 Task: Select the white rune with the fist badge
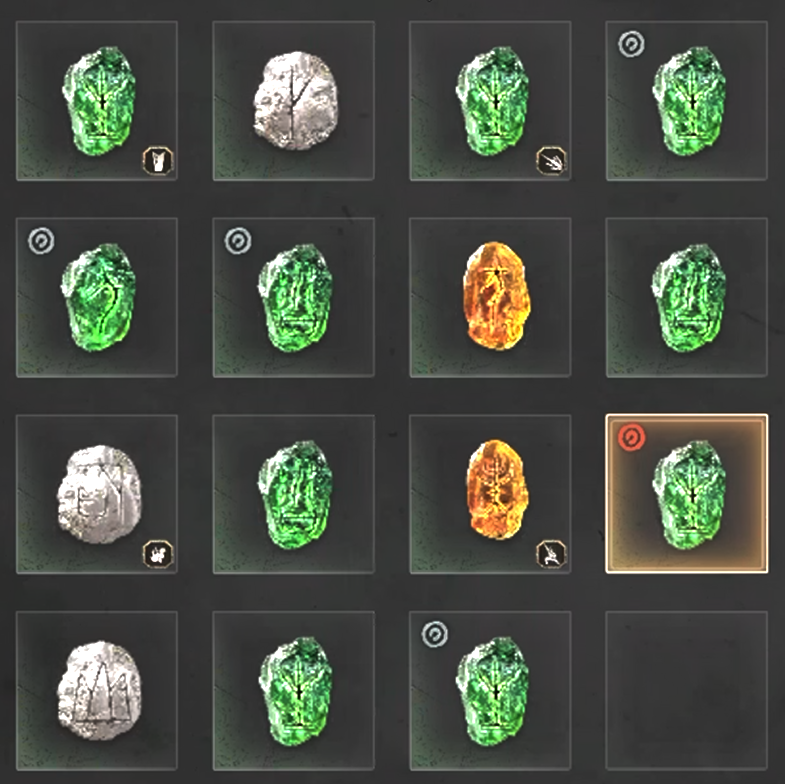coord(99,494)
